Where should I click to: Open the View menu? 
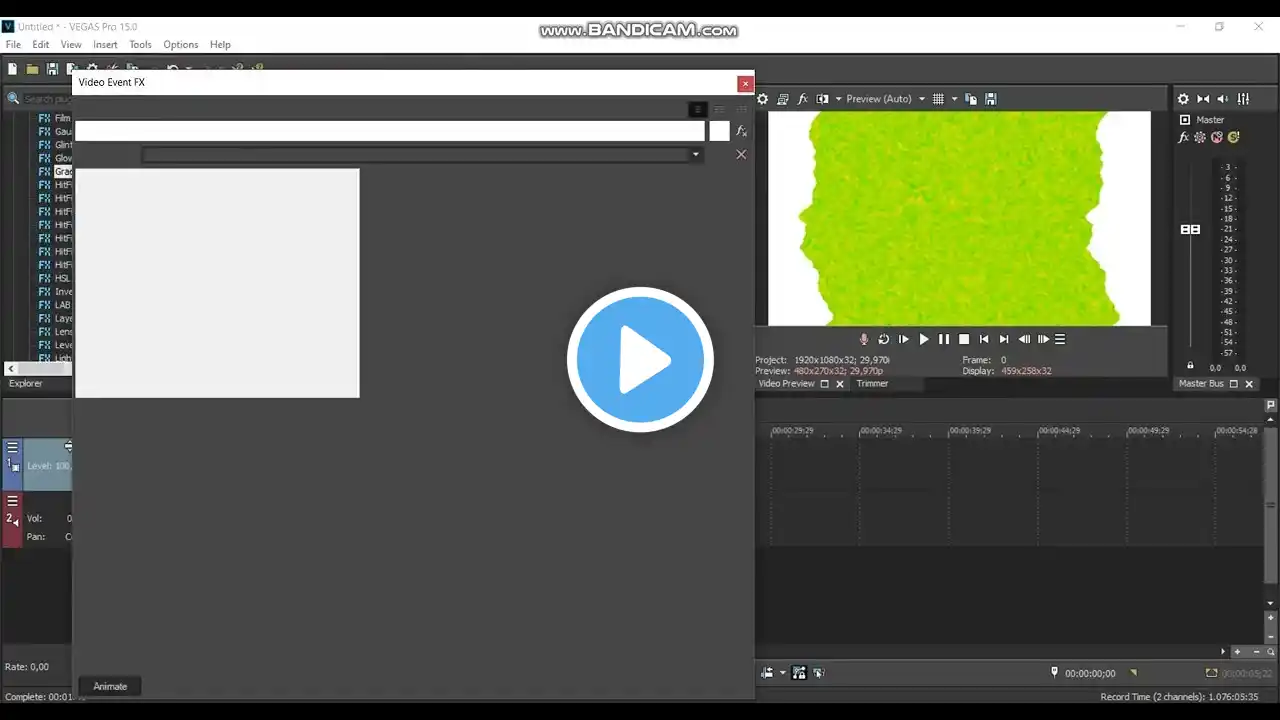pyautogui.click(x=71, y=45)
